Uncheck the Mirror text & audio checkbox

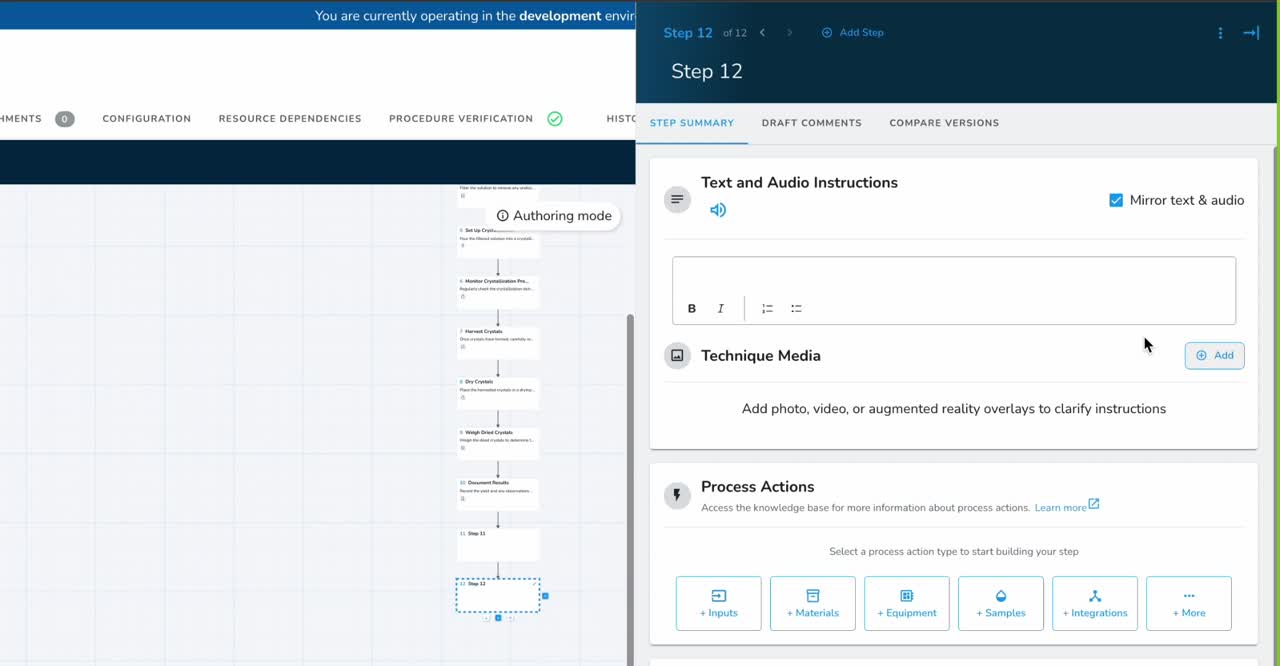click(x=1116, y=200)
